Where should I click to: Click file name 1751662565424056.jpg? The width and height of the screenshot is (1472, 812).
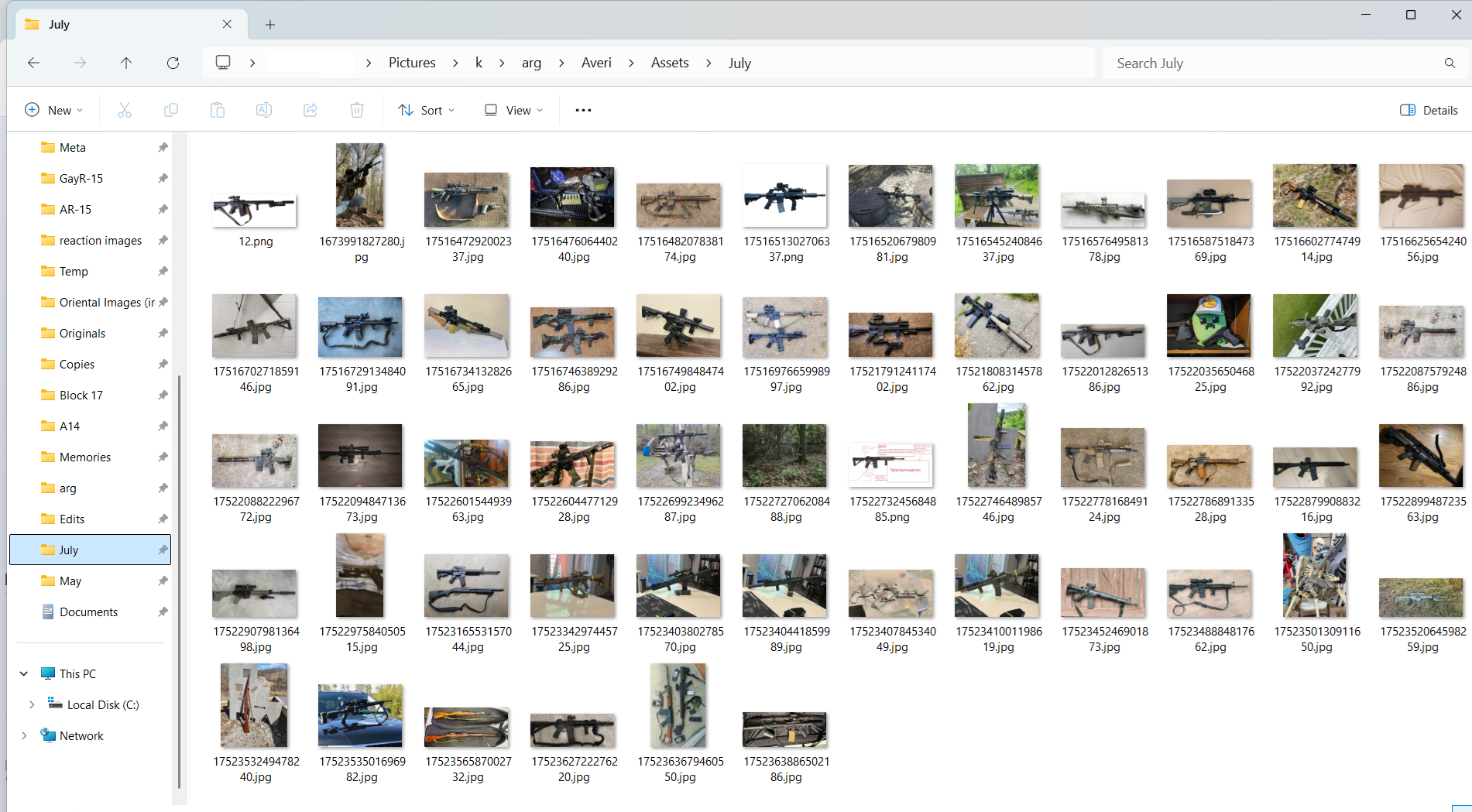(x=1423, y=249)
